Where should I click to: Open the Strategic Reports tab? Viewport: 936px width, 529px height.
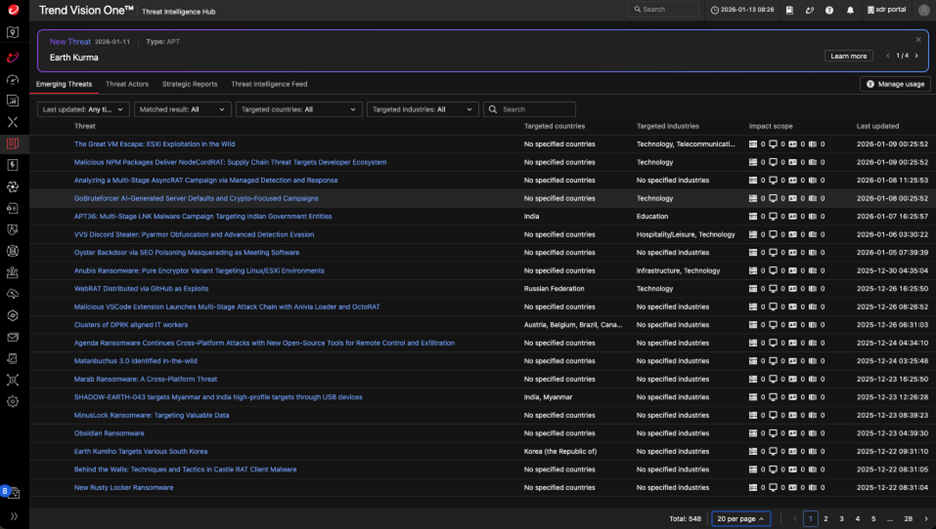tap(189, 84)
